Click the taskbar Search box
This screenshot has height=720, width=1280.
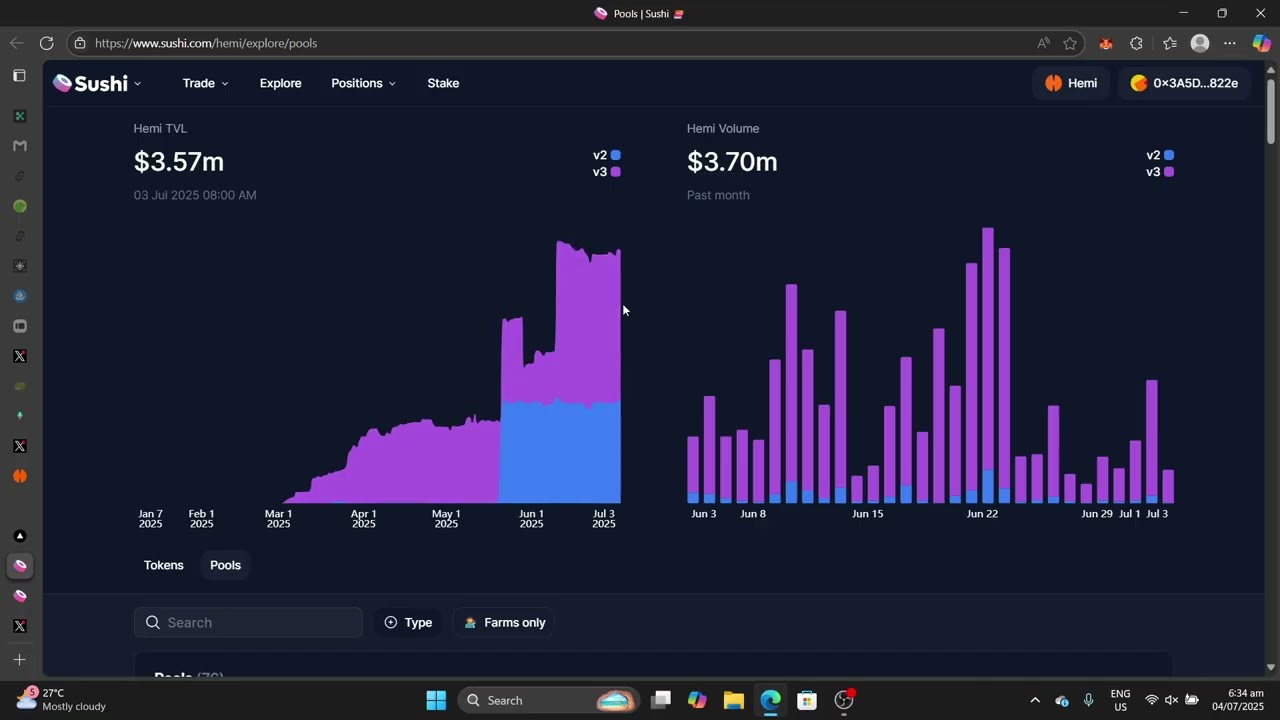(x=548, y=700)
